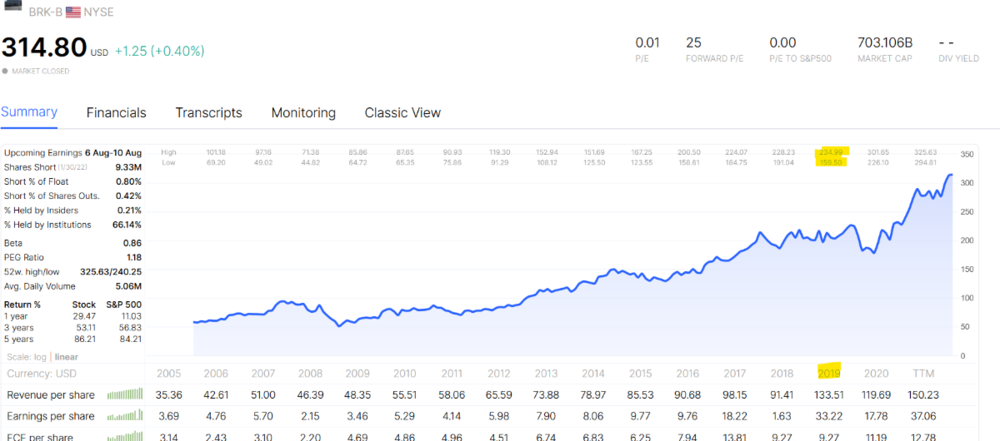Open the FCF per share mini bar chart
This screenshot has width=1000, height=441.
point(124,437)
